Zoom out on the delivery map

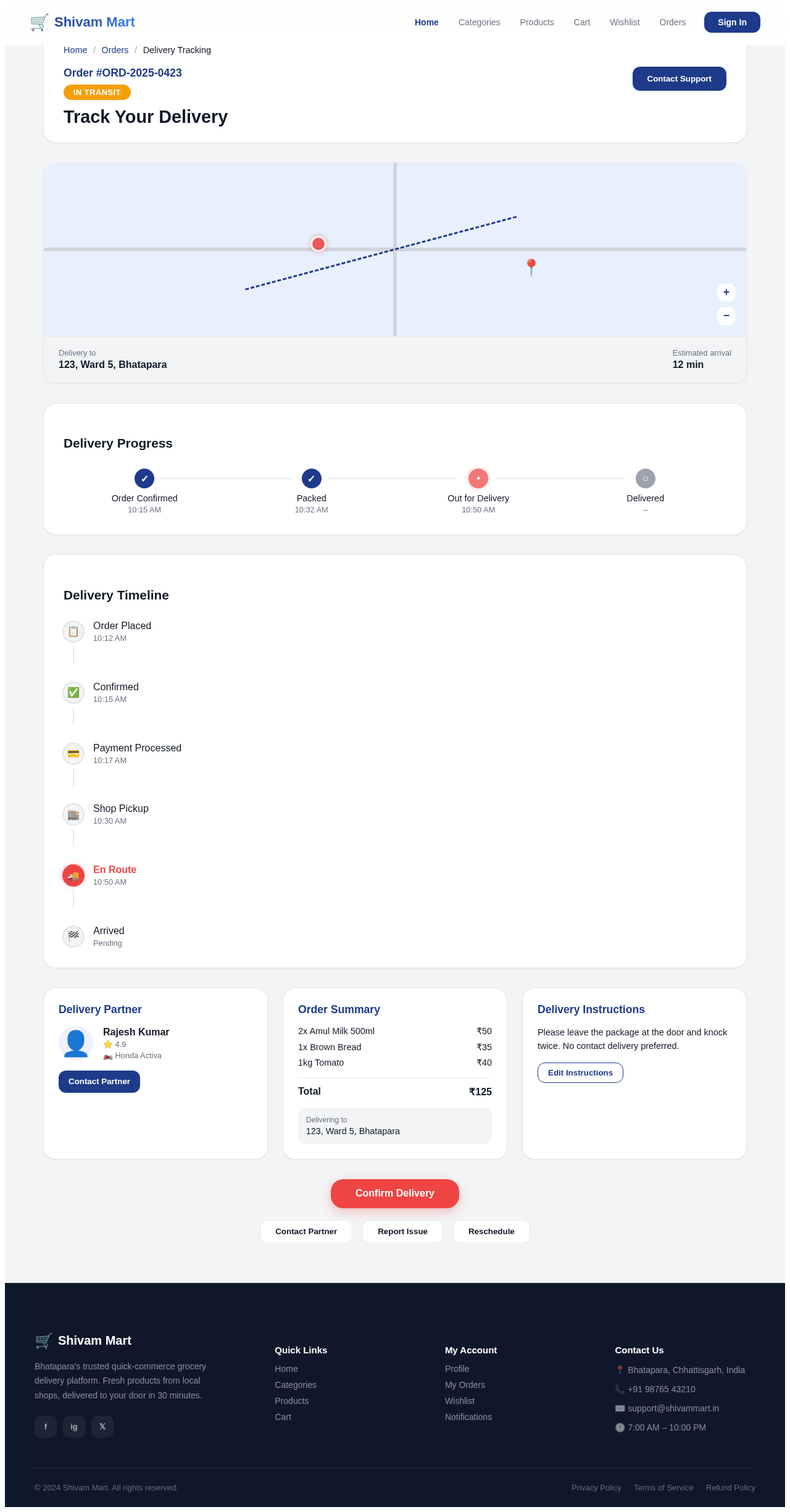pos(726,316)
